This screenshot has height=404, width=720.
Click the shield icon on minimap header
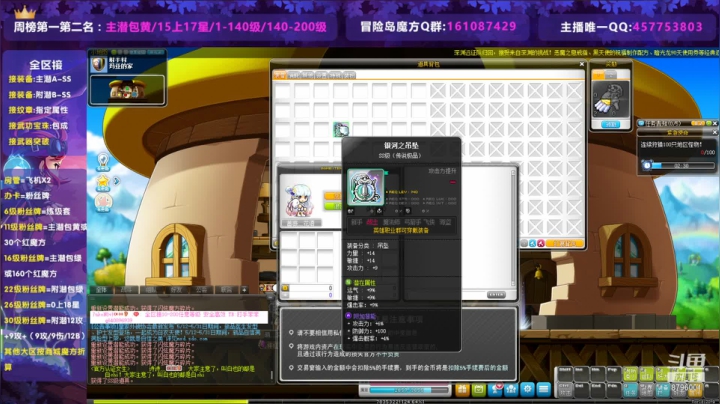coord(98,64)
